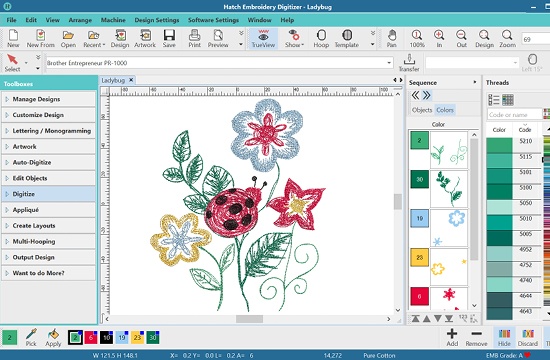Select the Pan hand tool
The image size is (550, 360).
pyautogui.click(x=391, y=38)
